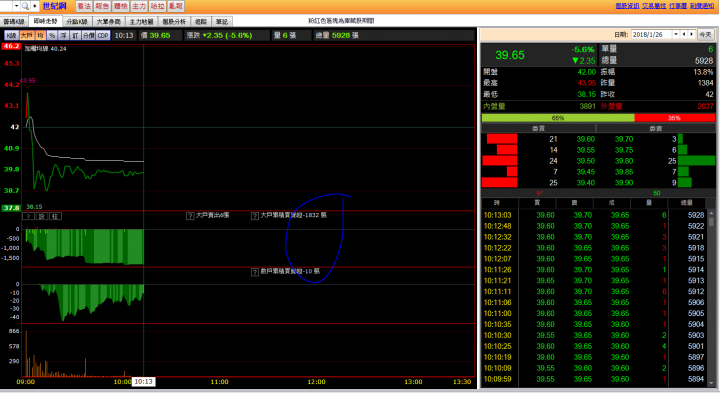Click the first top-right header link

pyautogui.click(x=627, y=6)
